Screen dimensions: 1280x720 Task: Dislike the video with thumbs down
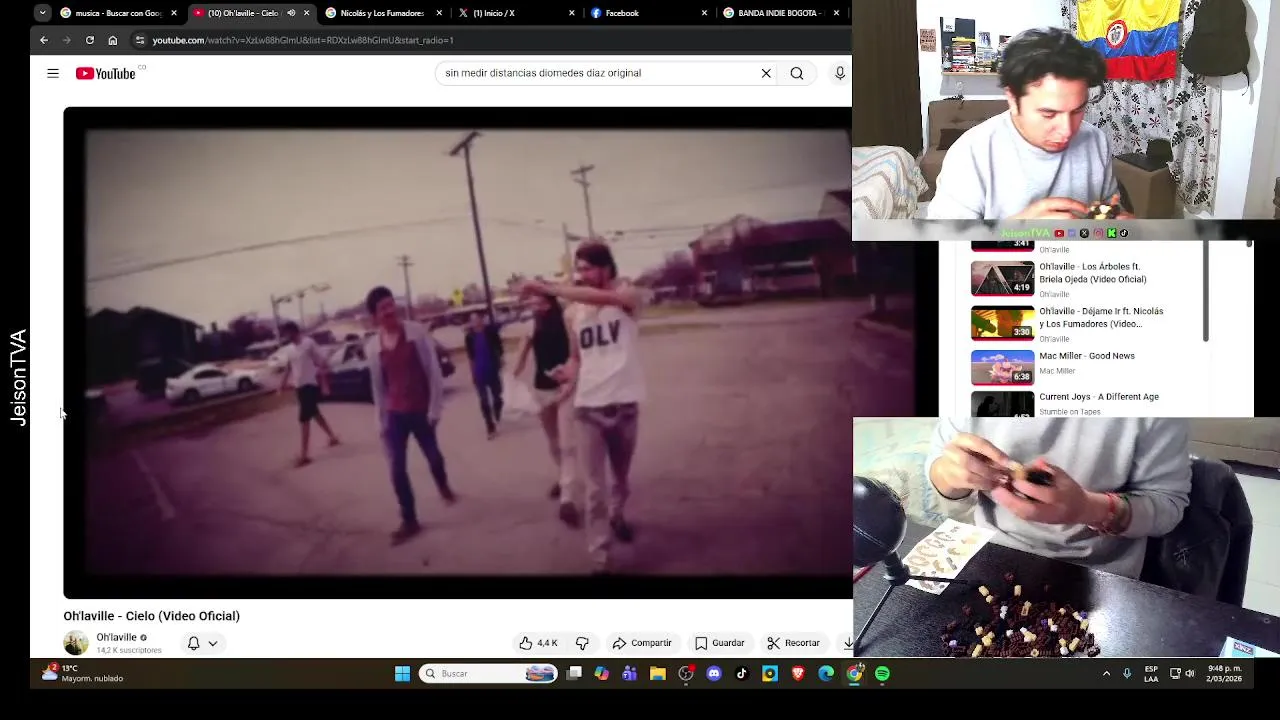point(582,643)
